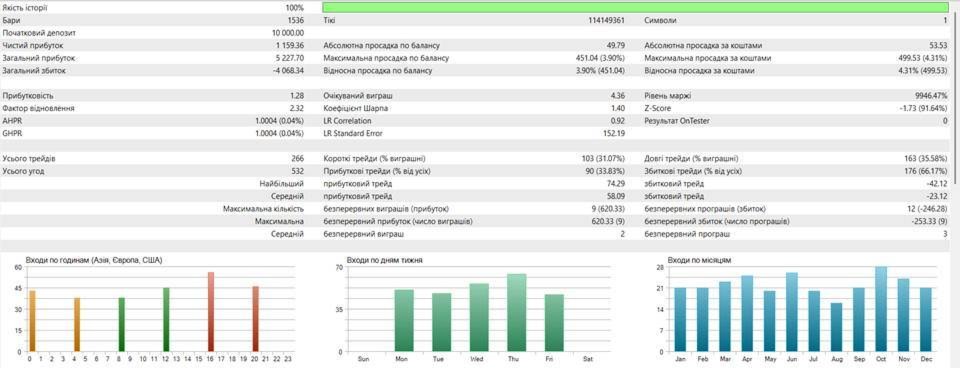Select the hour 20 red bar
The height and width of the screenshot is (391, 960).
[255, 319]
